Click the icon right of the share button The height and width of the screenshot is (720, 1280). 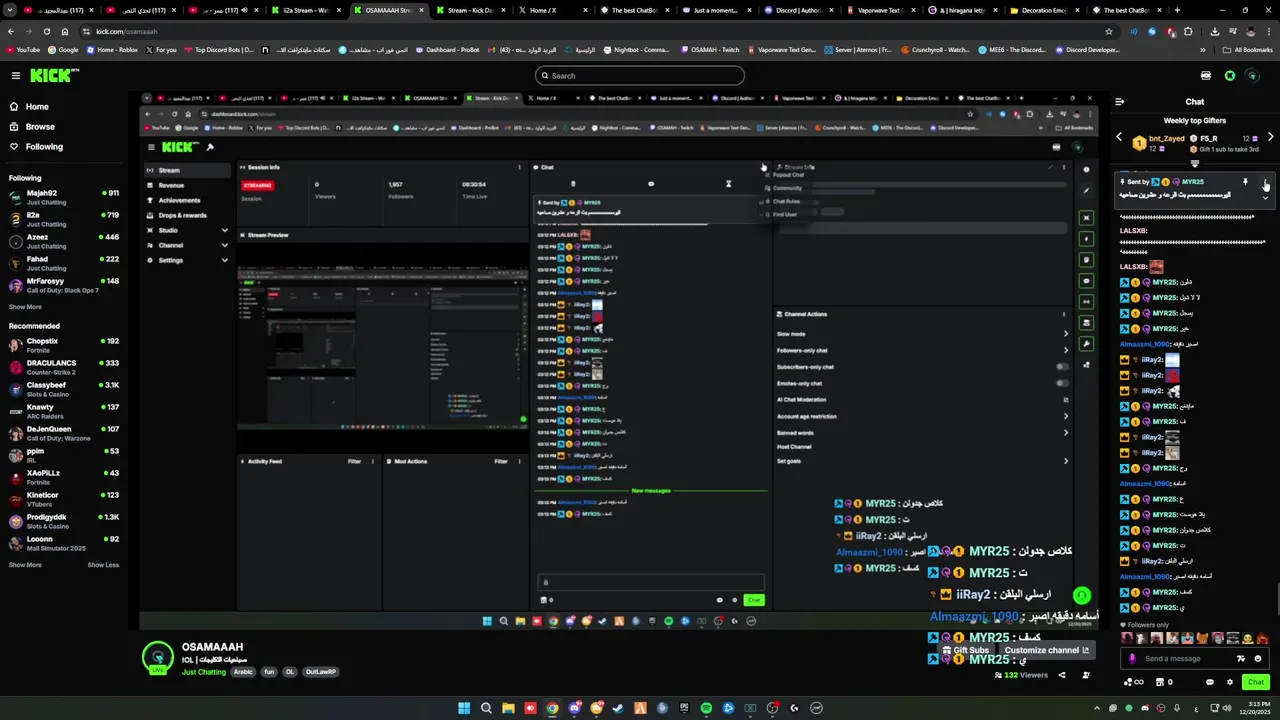(x=1086, y=675)
